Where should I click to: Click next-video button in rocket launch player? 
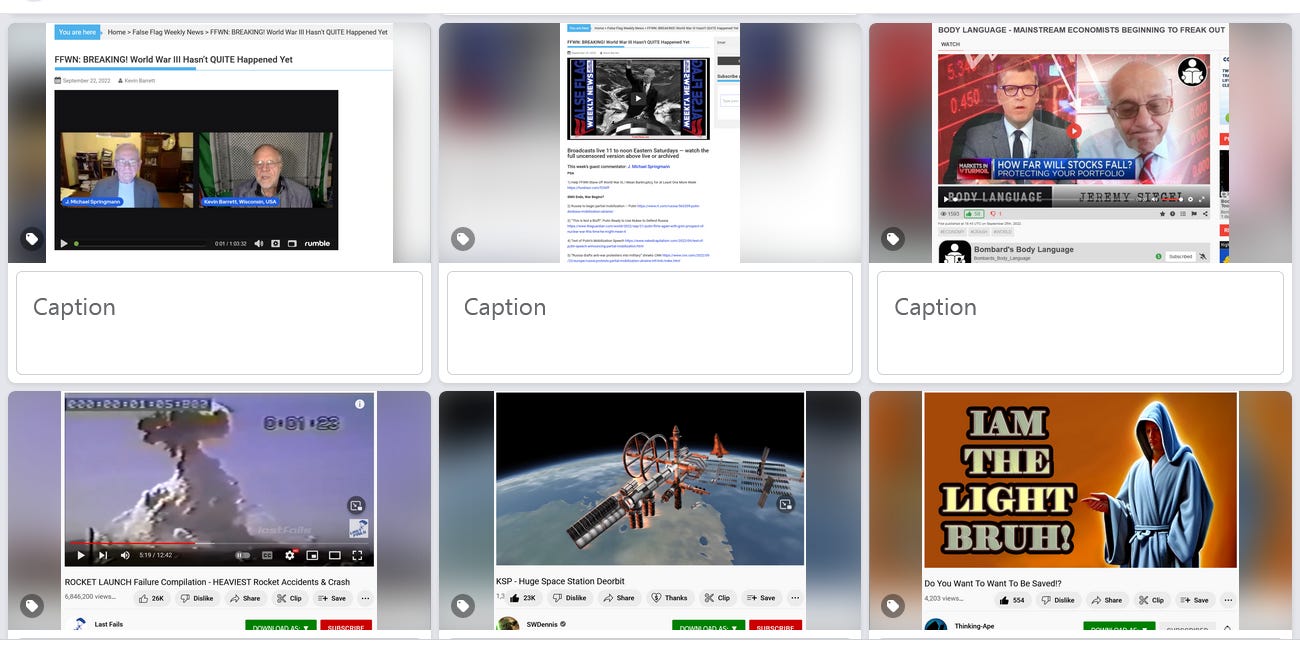tap(102, 555)
